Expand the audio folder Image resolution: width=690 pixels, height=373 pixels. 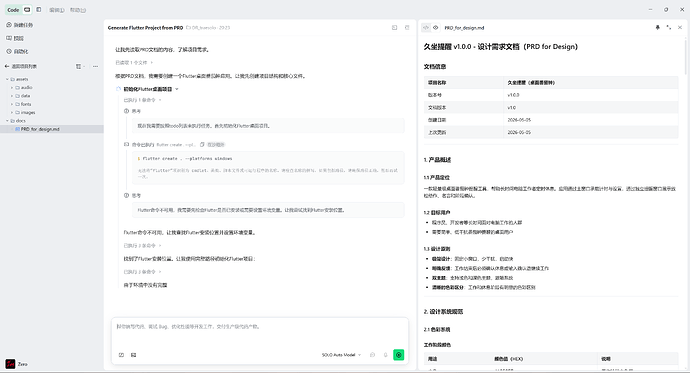tap(12, 88)
